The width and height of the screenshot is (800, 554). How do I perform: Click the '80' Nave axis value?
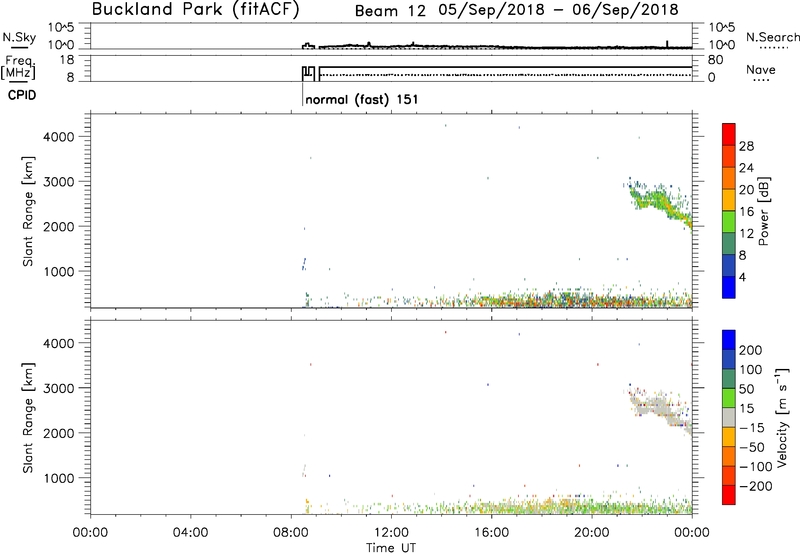click(x=715, y=60)
